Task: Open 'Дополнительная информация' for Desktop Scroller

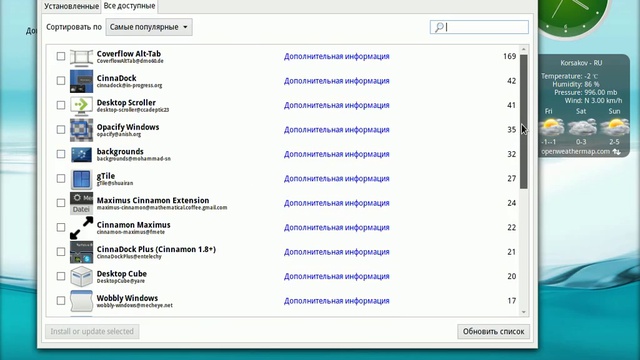Action: point(337,105)
